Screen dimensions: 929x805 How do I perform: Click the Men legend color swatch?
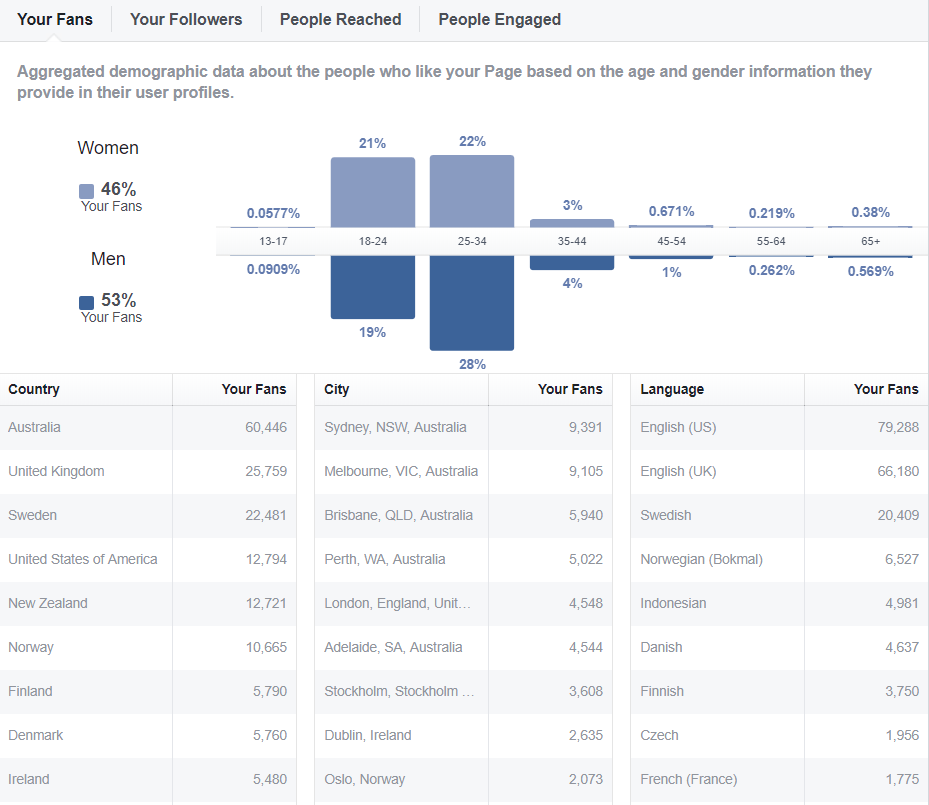[87, 302]
